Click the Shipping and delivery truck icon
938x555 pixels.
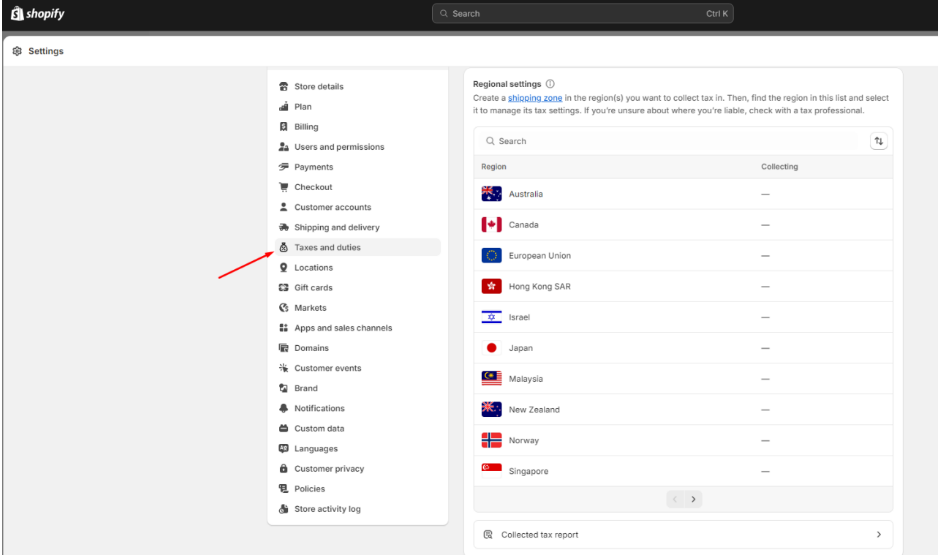coord(284,227)
